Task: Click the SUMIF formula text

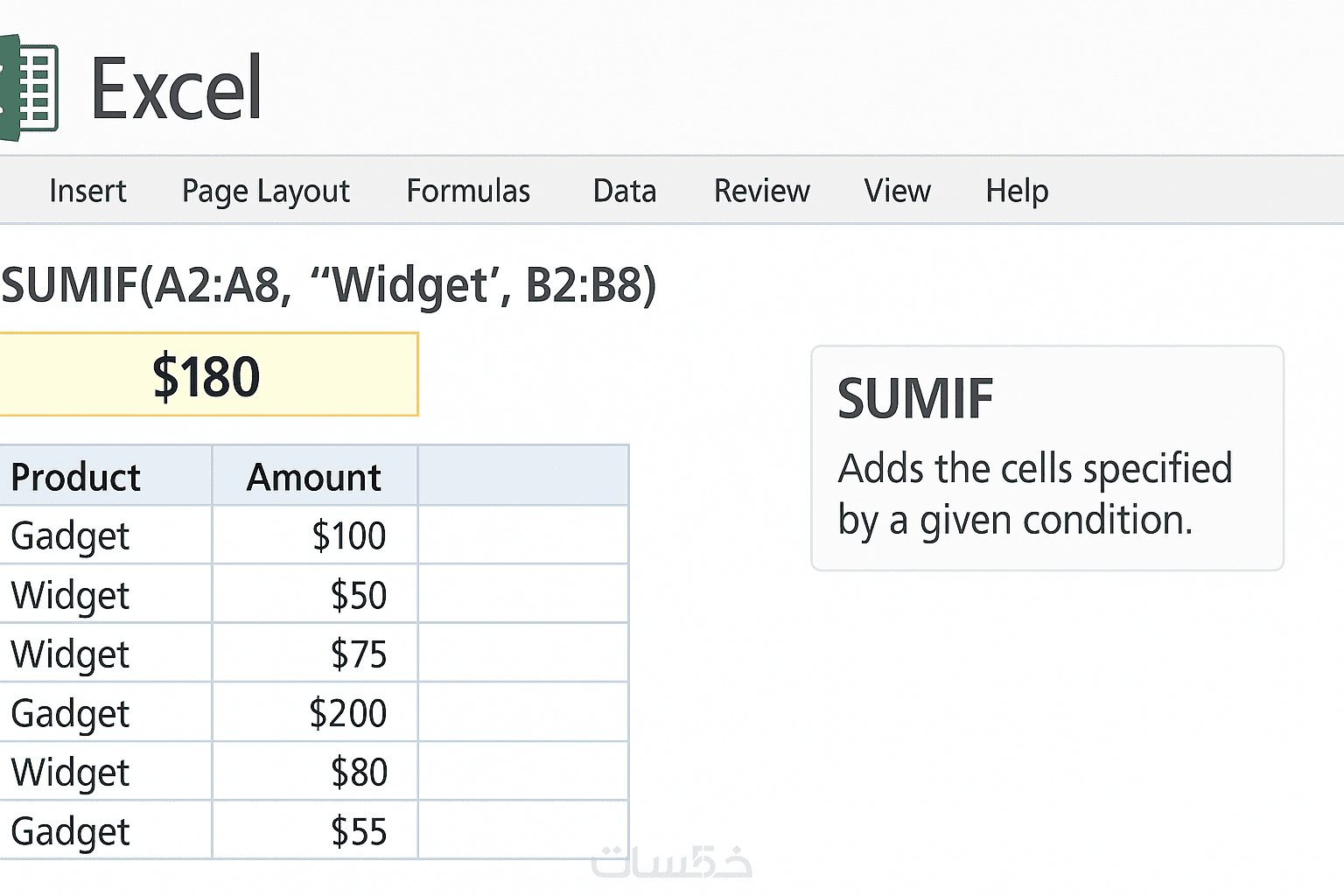Action: point(328,285)
